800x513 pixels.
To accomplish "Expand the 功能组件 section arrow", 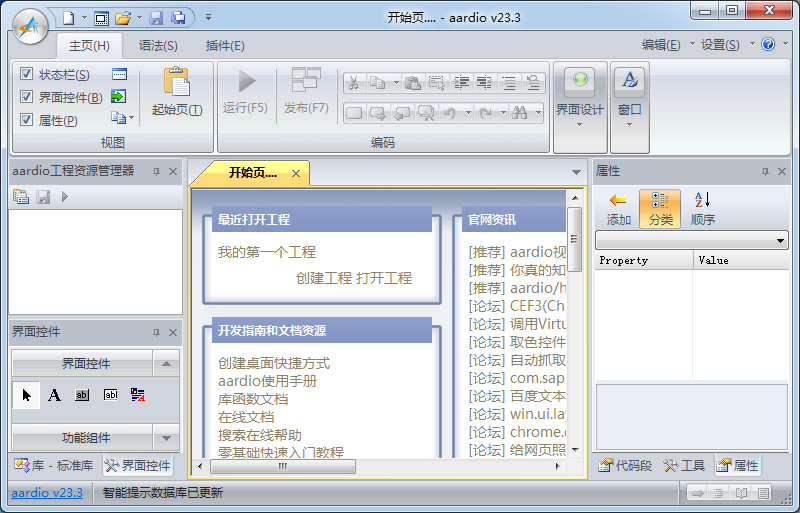I will point(166,437).
